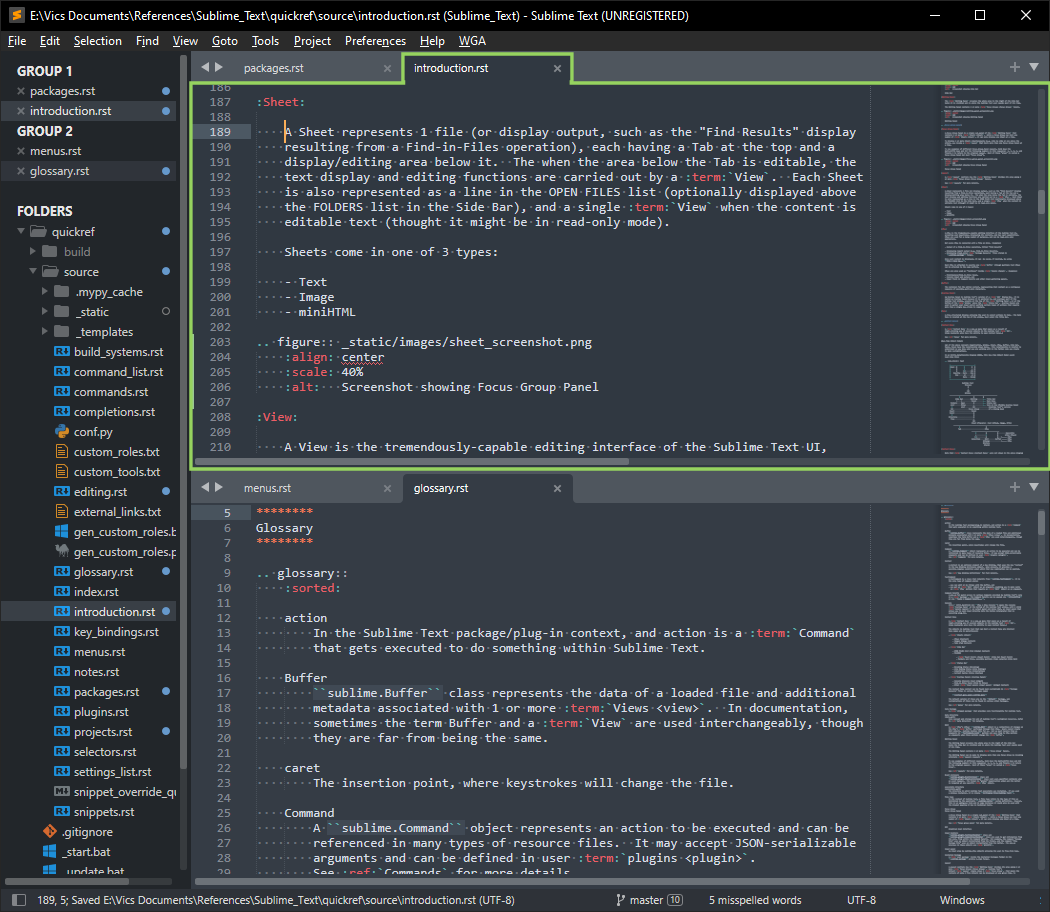The height and width of the screenshot is (912, 1050).
Task: Click the Windows icon beside _start.bat
Action: click(x=50, y=852)
